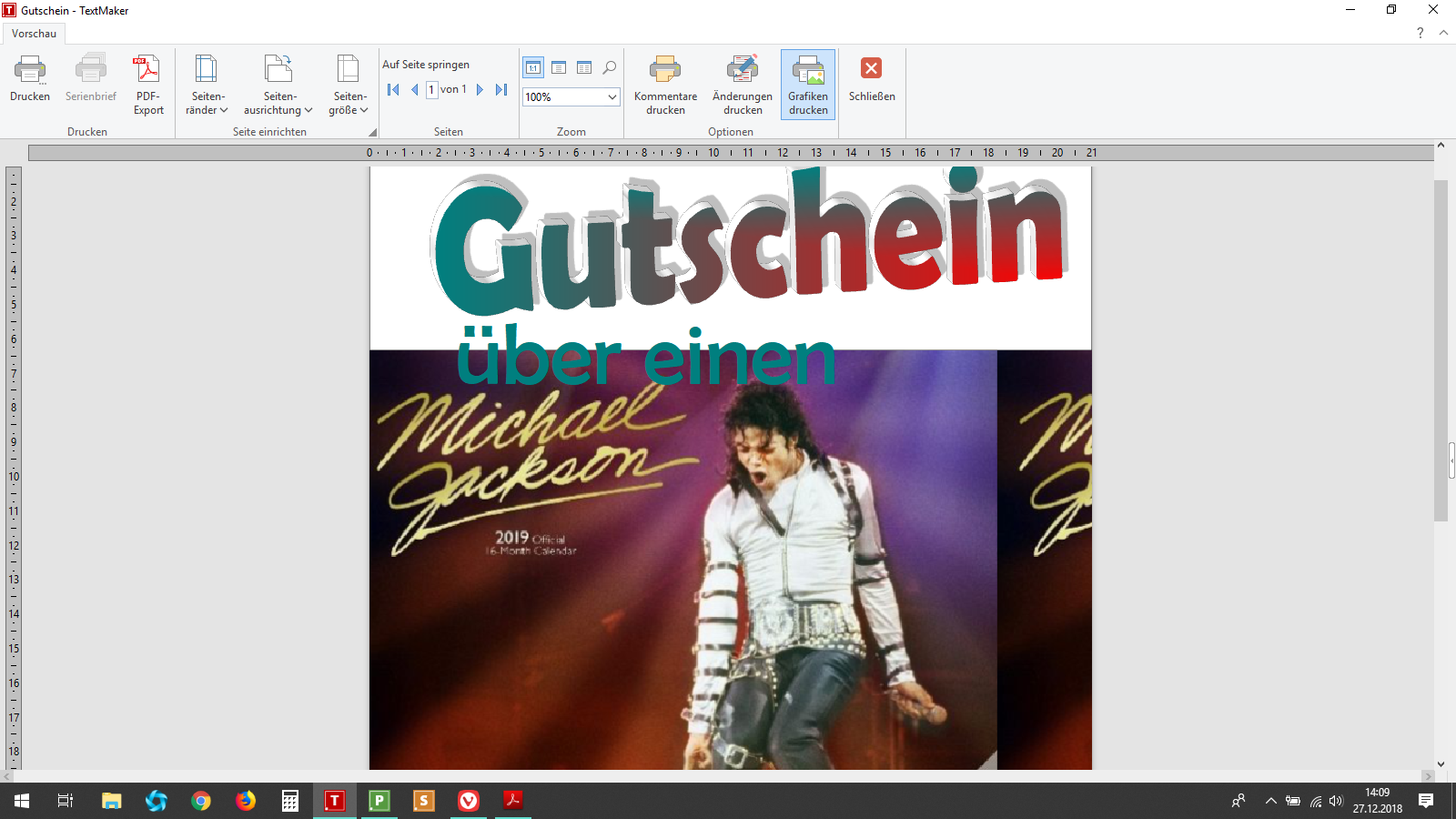Toggle Kommentare drucken option
1456x819 pixels.
click(x=665, y=85)
